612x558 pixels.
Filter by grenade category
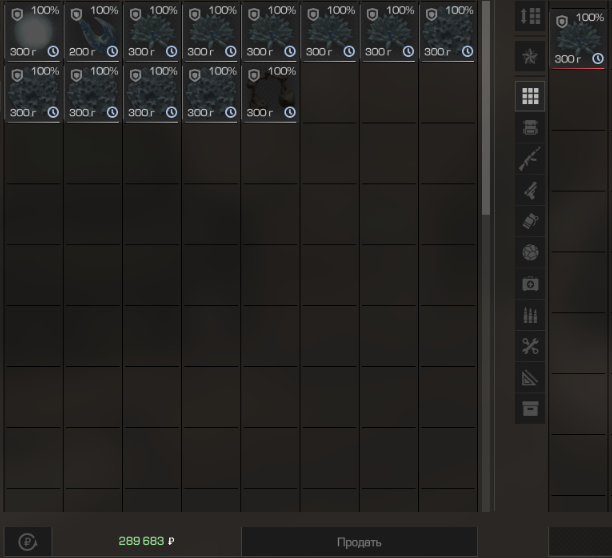pyautogui.click(x=530, y=221)
